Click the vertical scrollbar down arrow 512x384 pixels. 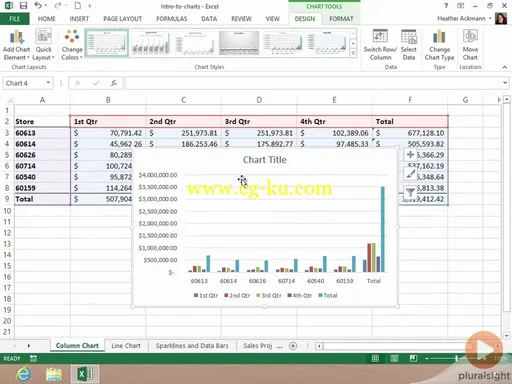tap(507, 336)
